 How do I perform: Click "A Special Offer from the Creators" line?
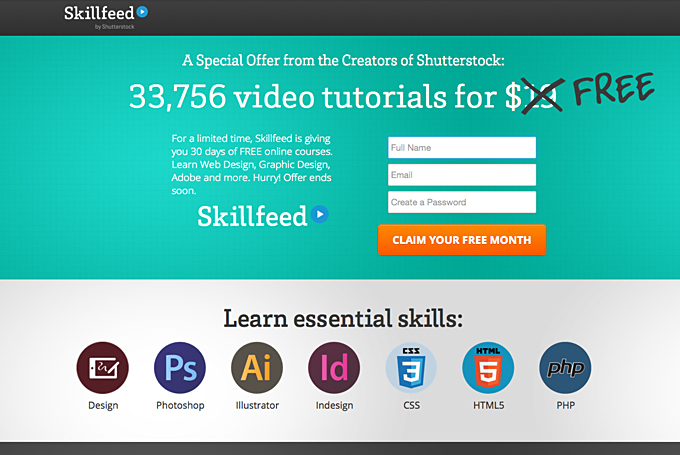(x=343, y=60)
